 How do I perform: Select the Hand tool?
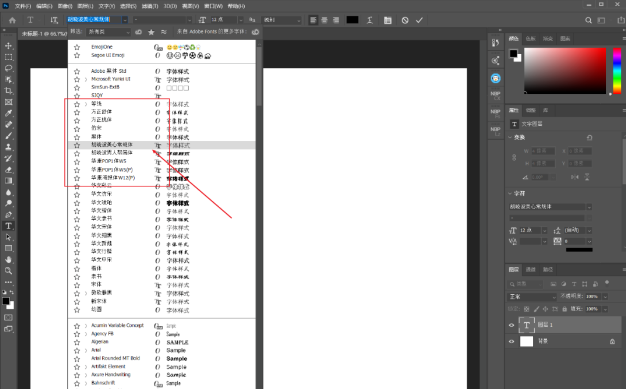click(x=8, y=259)
